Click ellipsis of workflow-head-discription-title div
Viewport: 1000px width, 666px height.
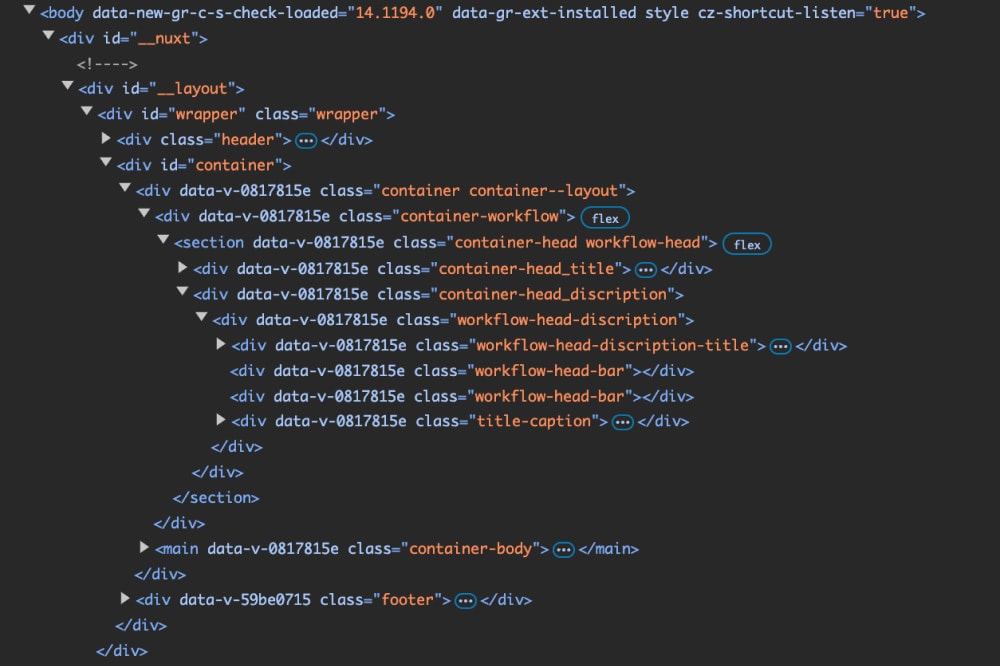point(780,346)
